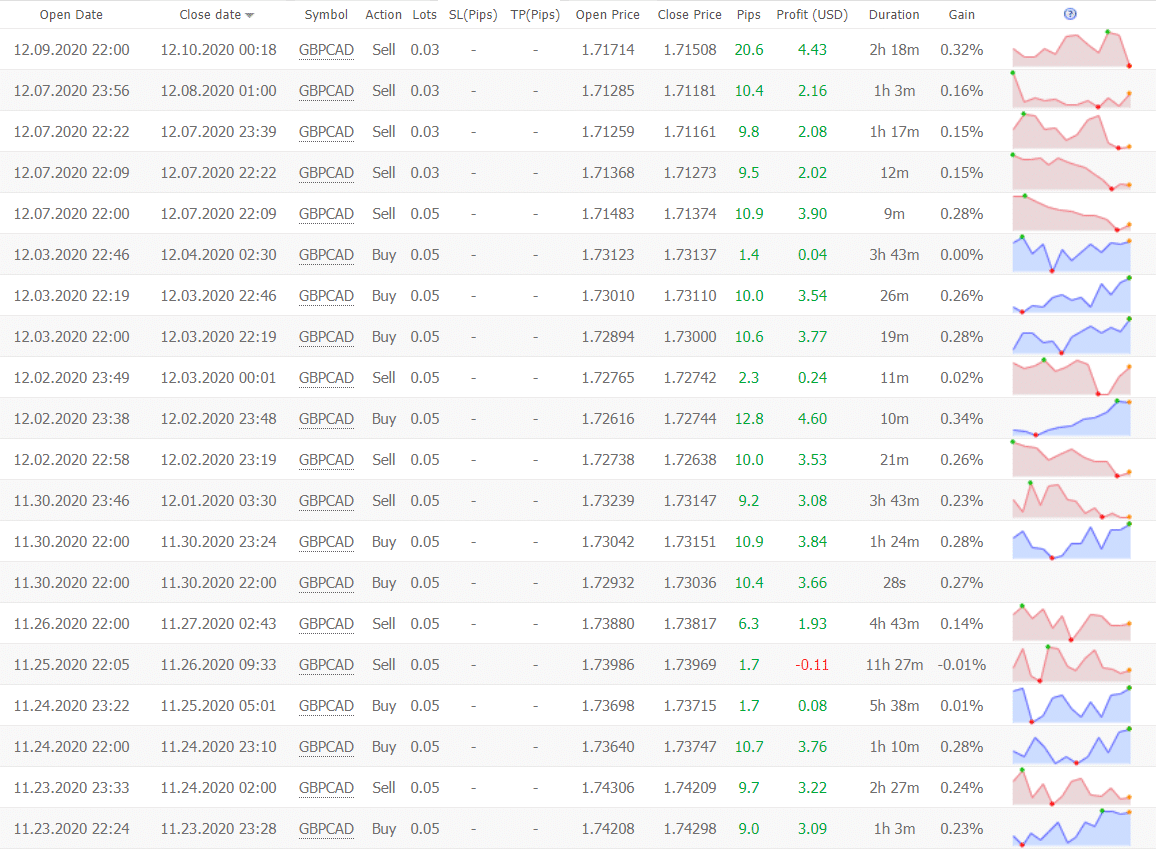Viewport: 1157px width, 849px height.
Task: Select duration 11h 27m
Action: click(x=894, y=665)
